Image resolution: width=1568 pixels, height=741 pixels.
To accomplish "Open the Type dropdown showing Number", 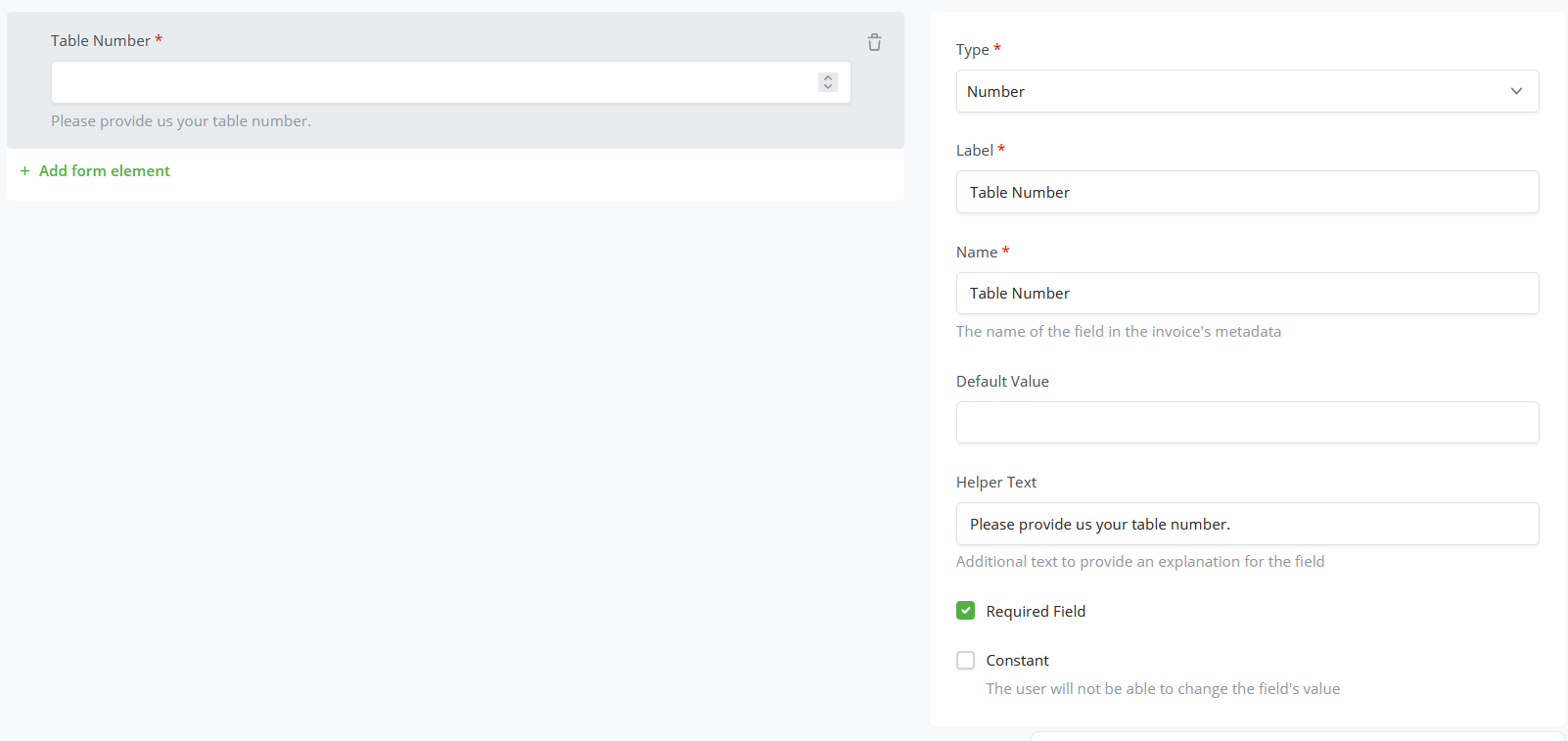I will point(1247,91).
